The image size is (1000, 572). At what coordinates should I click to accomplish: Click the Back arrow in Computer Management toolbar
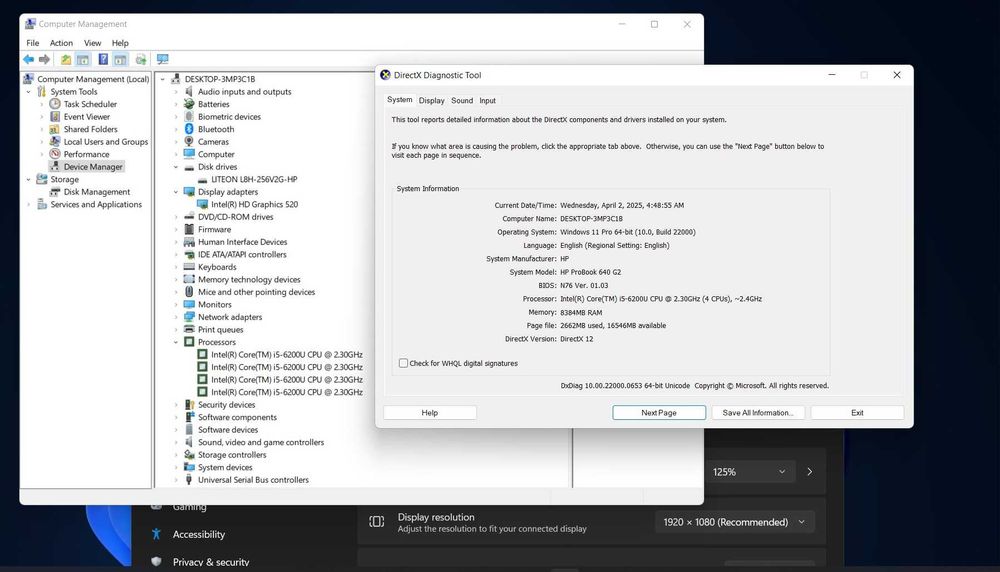click(29, 59)
